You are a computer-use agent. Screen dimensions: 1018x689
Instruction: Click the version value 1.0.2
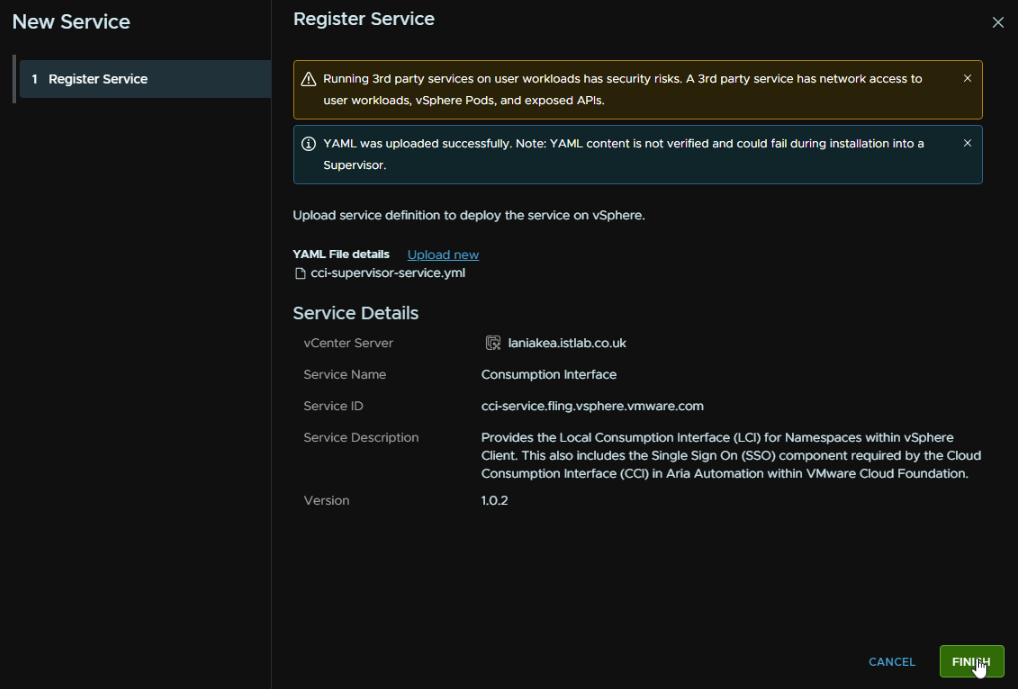494,501
